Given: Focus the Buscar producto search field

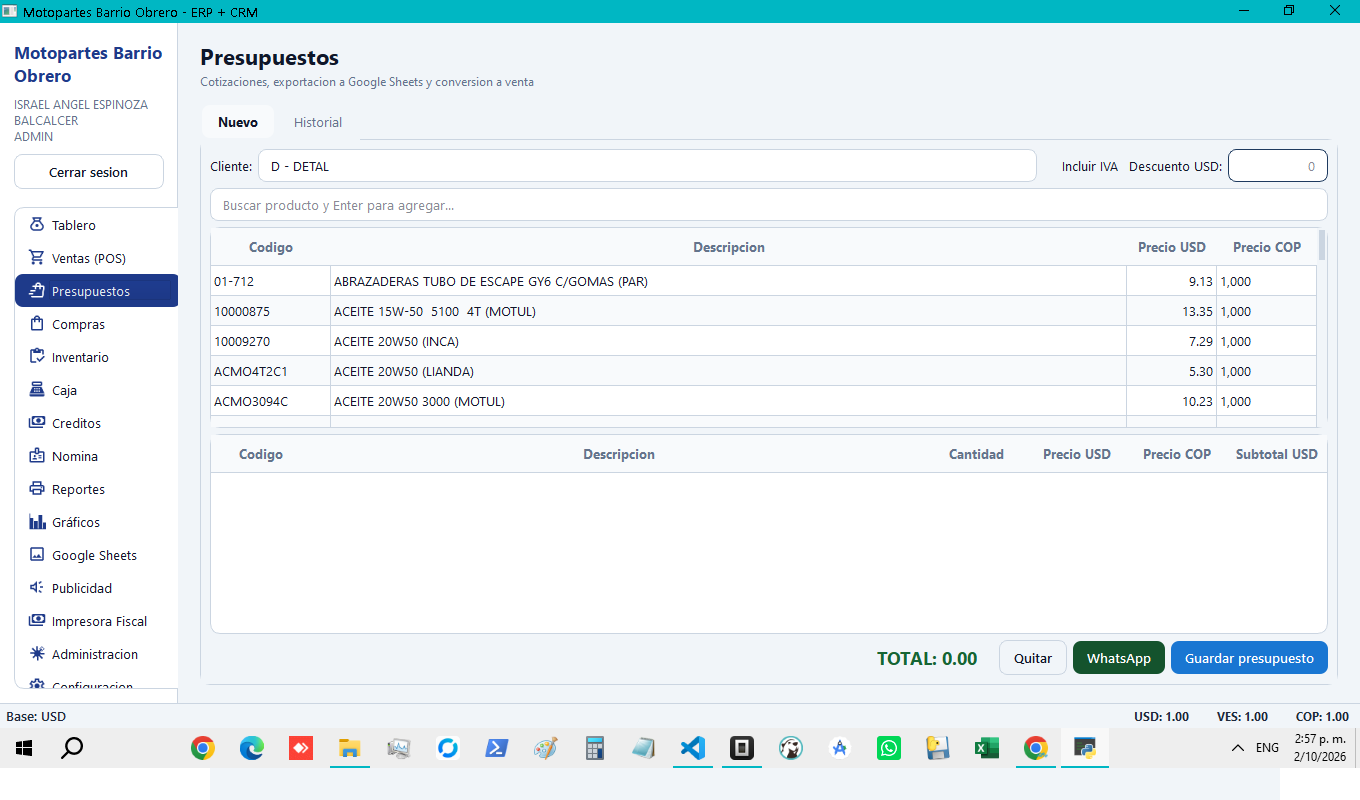Looking at the screenshot, I should click(x=769, y=205).
